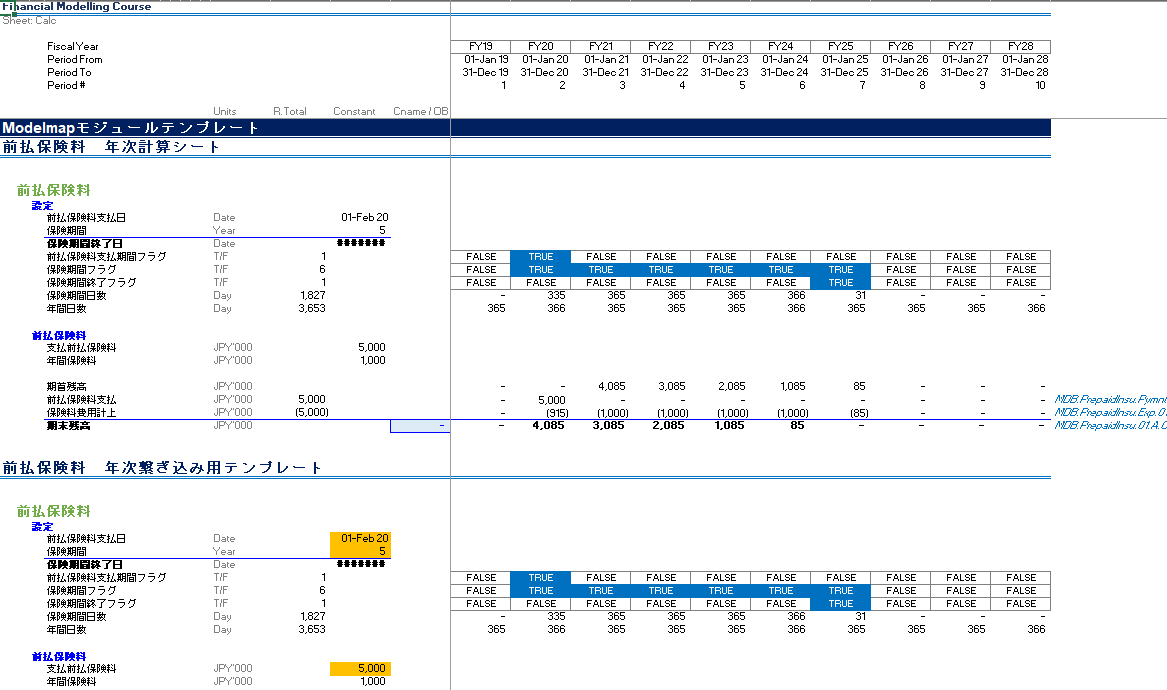Click the Constant column header
Screen dimensions: 1167x690
[354, 112]
